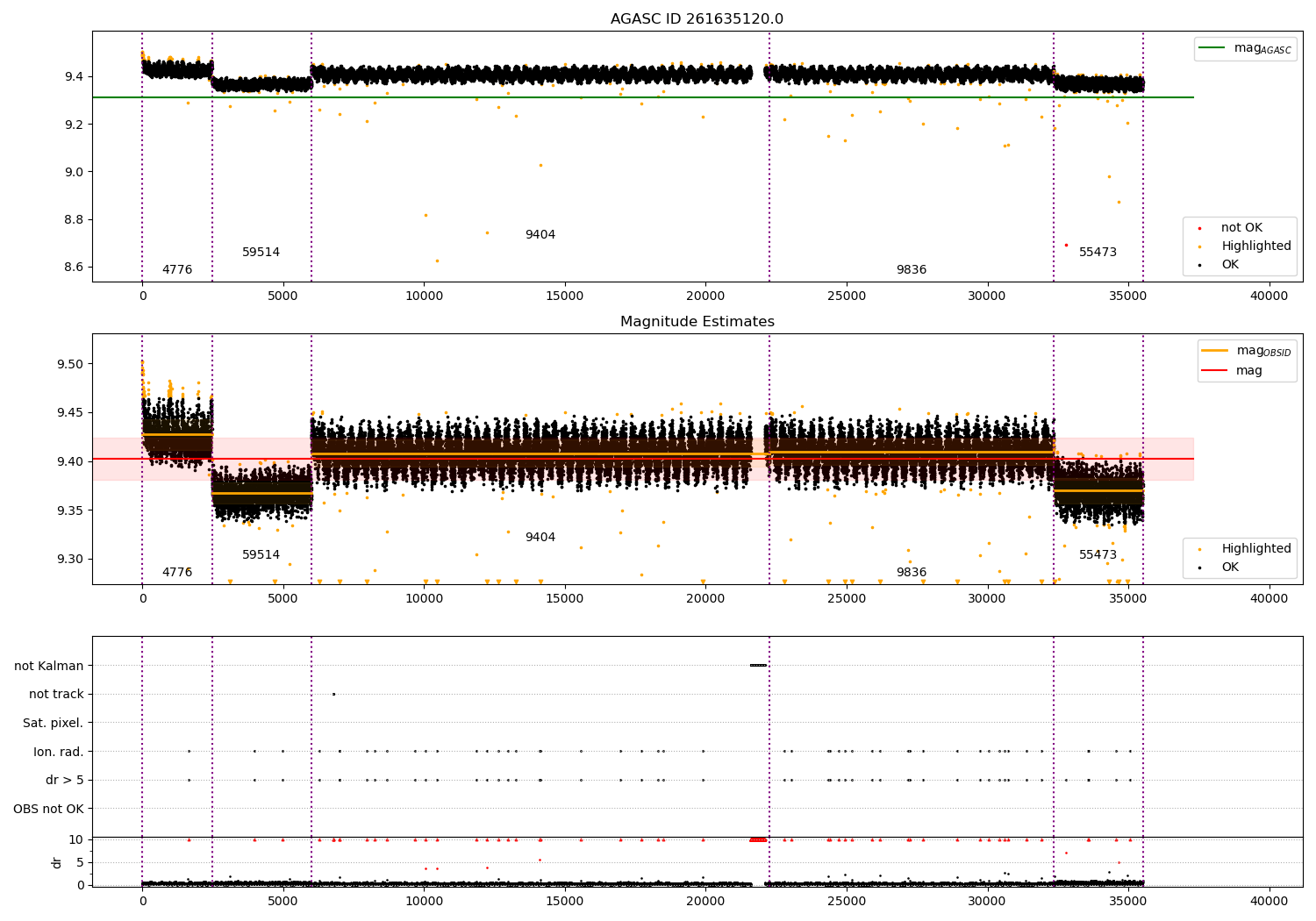
Task: Click the 40000 x-tick under the top plot
Action: (1269, 296)
